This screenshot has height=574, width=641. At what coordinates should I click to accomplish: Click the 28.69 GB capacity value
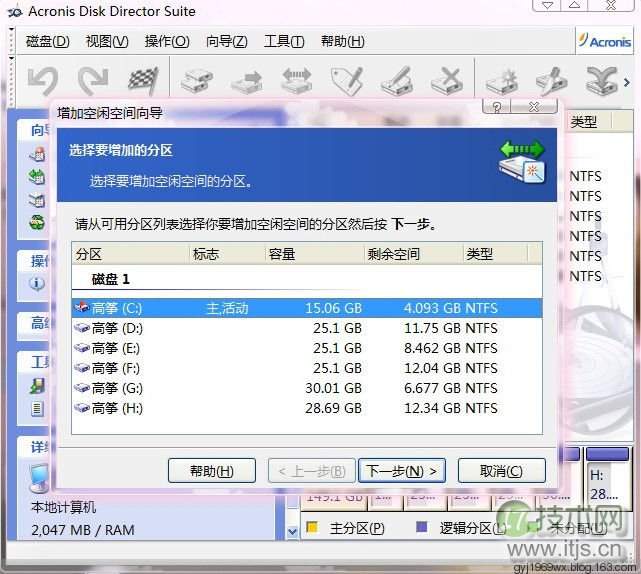(333, 408)
